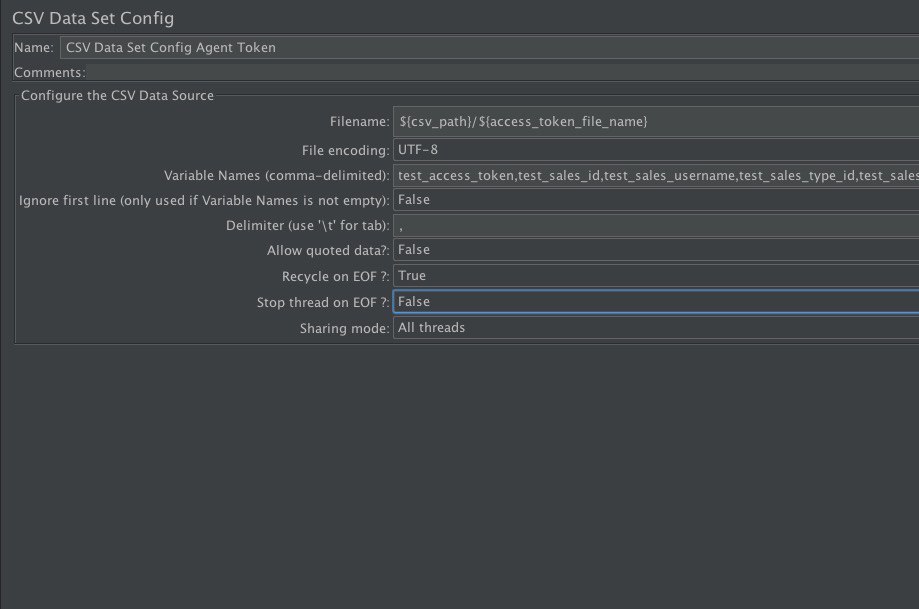Click the Recycle on EOF ?: label
Viewport: 919px width, 609px height.
tap(335, 276)
